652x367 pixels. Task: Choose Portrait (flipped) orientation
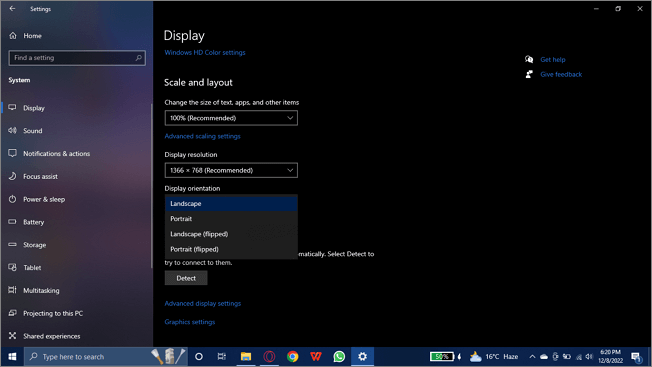(x=231, y=250)
